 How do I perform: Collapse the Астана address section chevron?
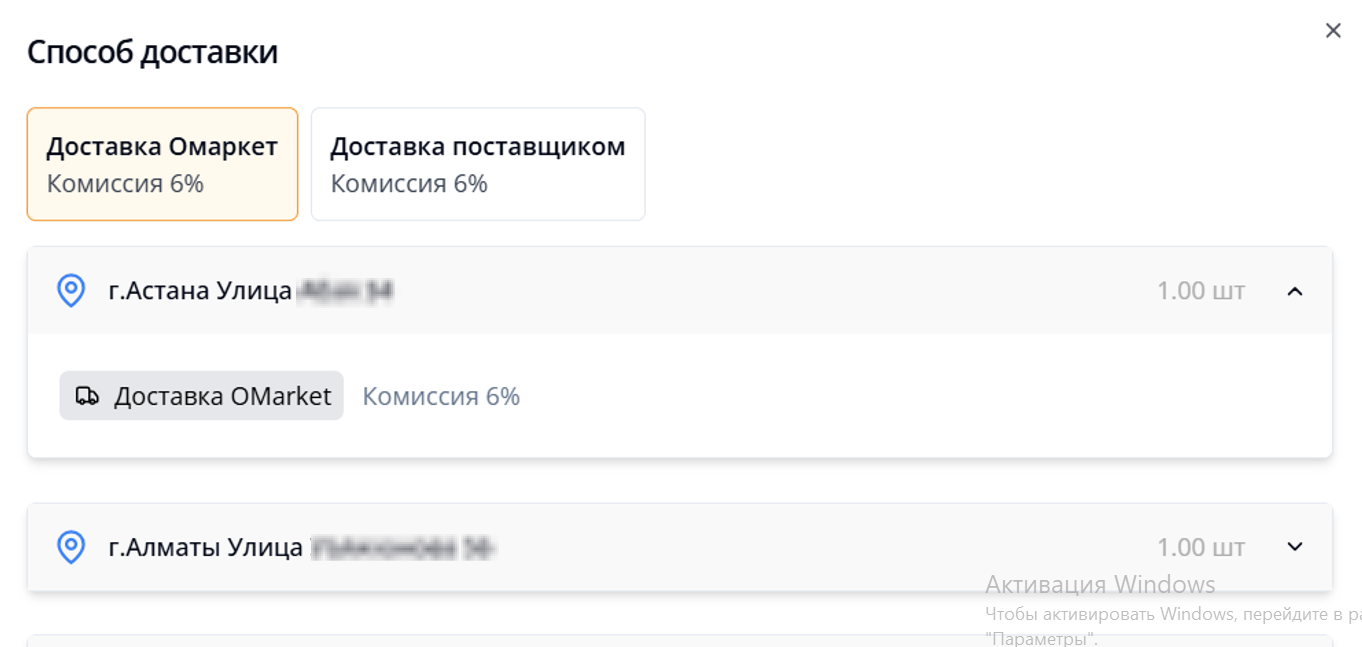point(1295,291)
